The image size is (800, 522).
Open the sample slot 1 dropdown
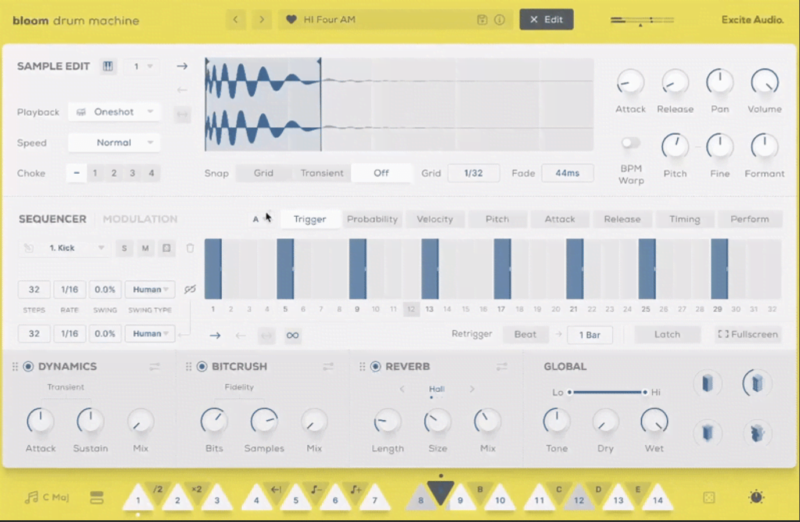tap(142, 66)
